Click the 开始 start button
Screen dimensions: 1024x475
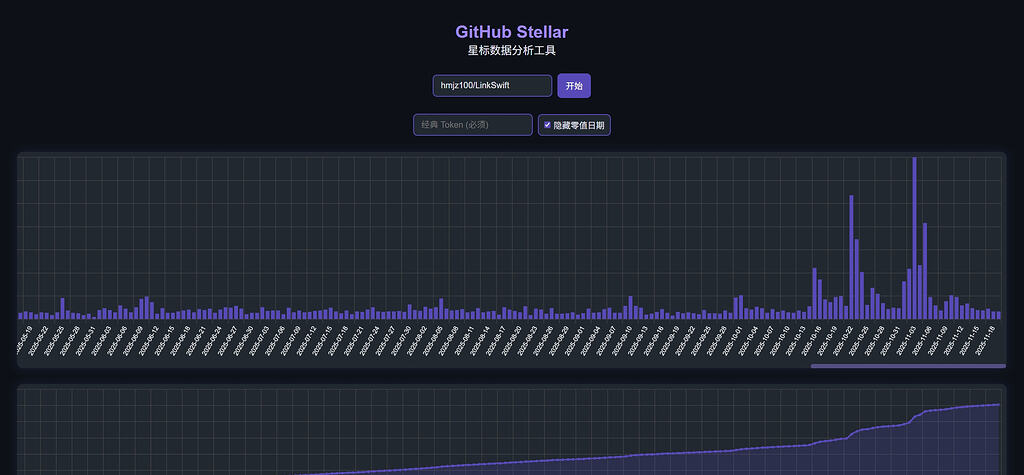point(574,86)
